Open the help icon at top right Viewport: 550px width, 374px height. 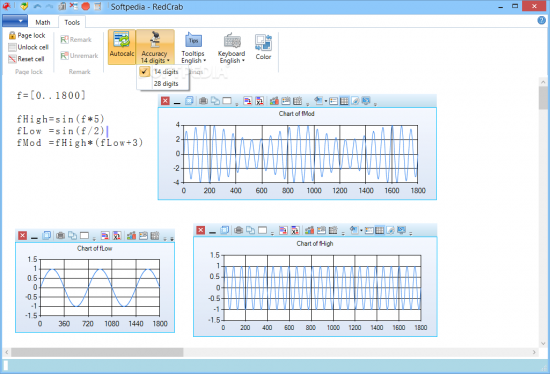pos(542,20)
